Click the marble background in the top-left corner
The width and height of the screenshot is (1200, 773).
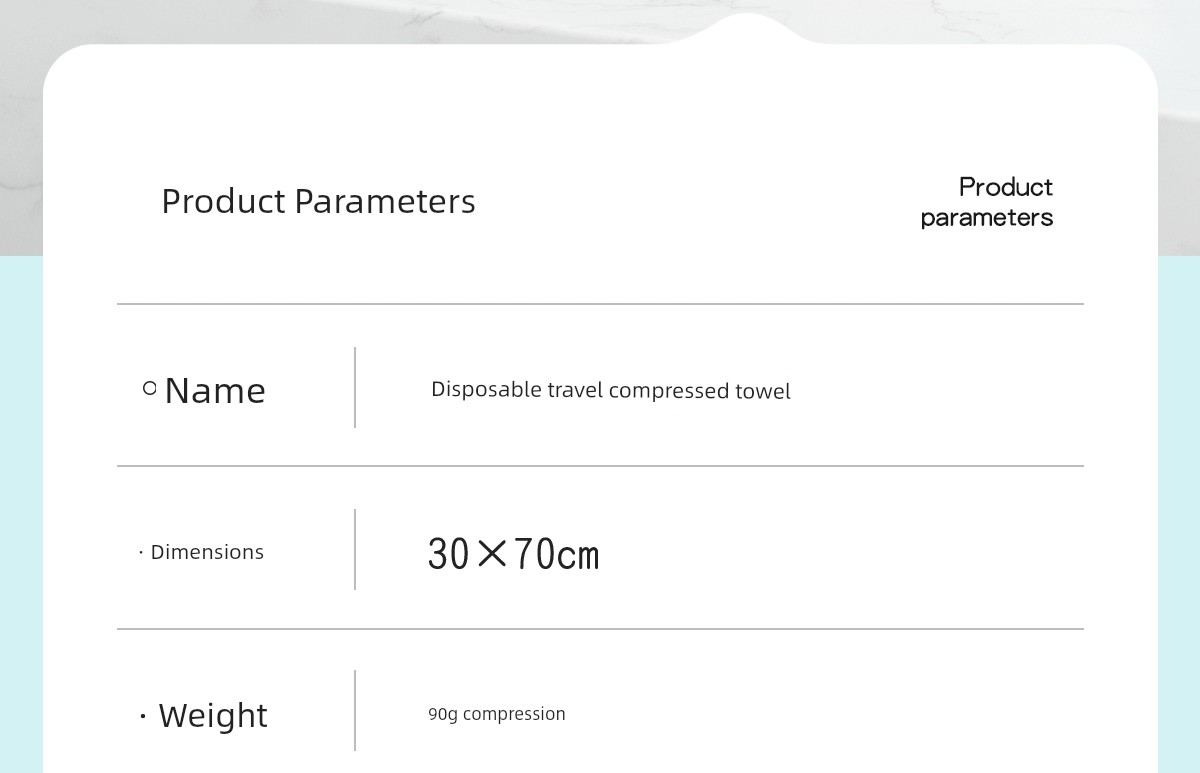coord(20,20)
